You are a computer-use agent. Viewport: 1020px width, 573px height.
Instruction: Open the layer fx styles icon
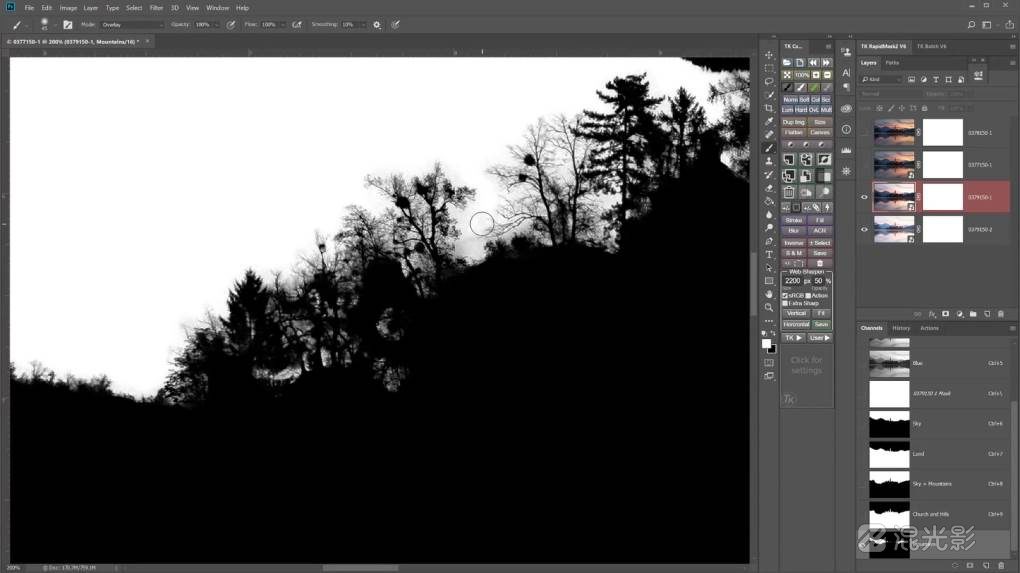coord(932,314)
